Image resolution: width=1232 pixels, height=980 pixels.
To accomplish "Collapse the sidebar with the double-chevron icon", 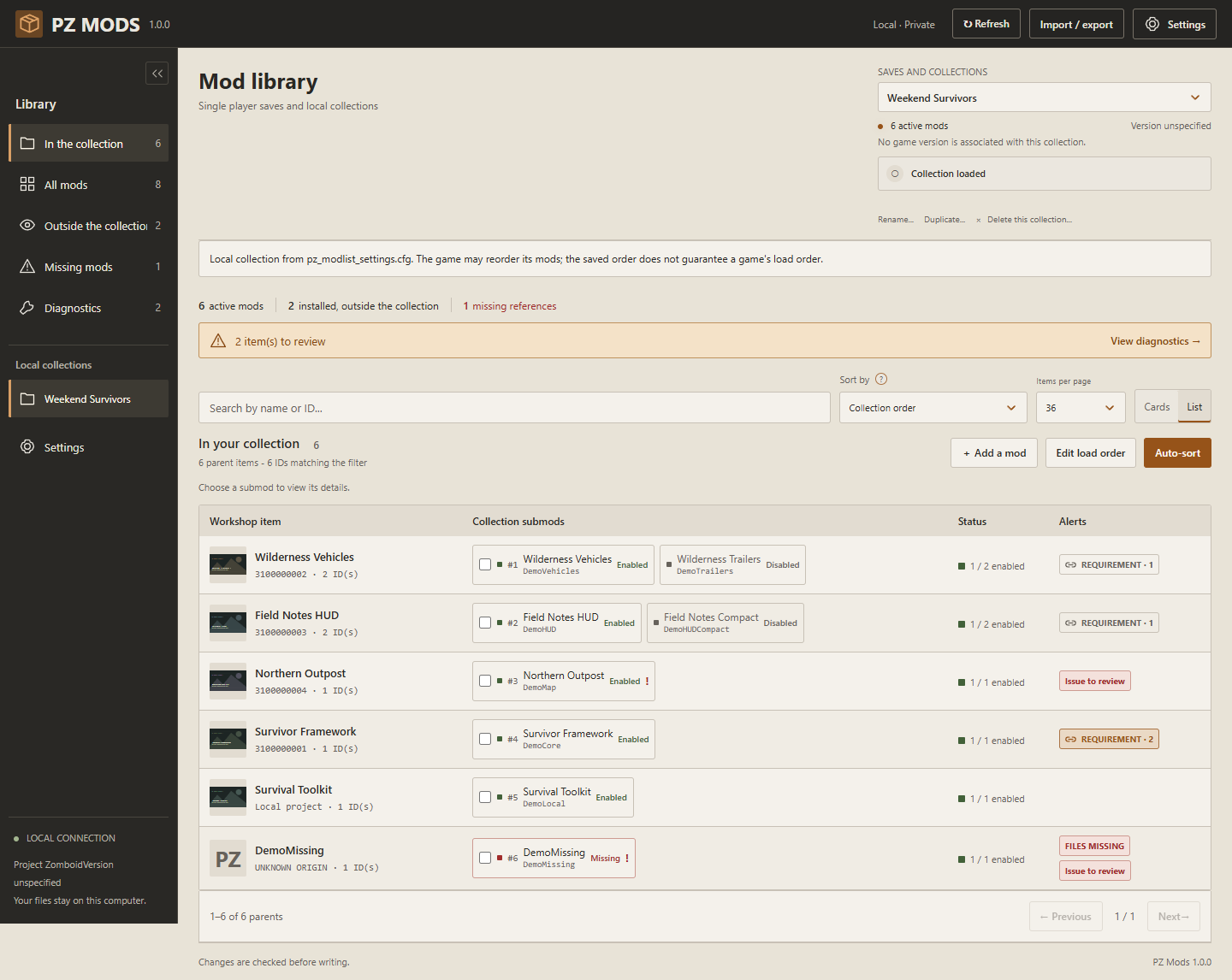I will (157, 74).
